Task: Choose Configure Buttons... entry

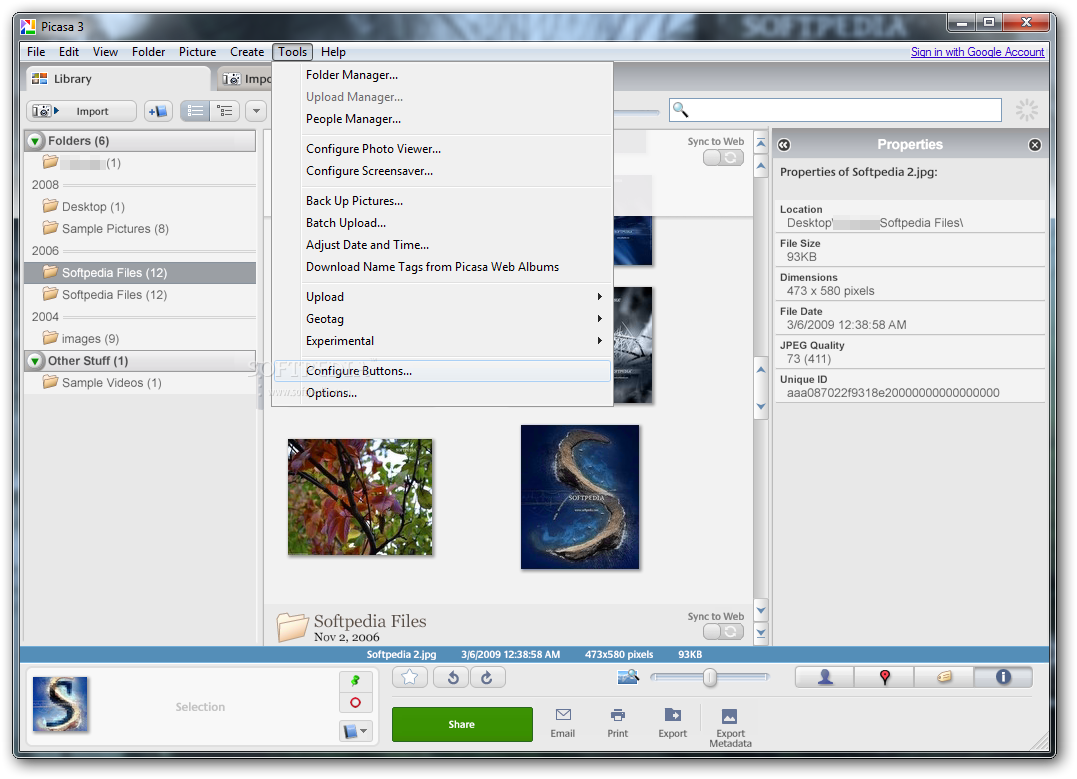Action: (442, 371)
